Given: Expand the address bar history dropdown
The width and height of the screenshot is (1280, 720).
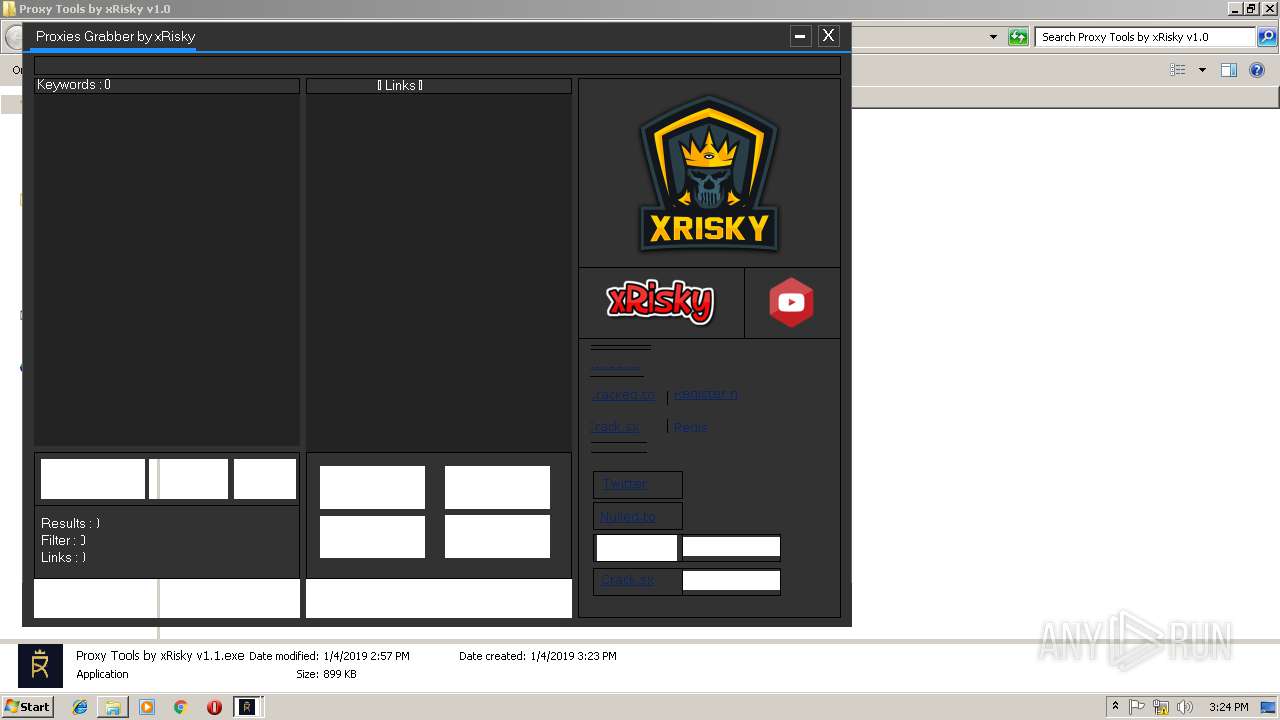Looking at the screenshot, I should pos(993,37).
